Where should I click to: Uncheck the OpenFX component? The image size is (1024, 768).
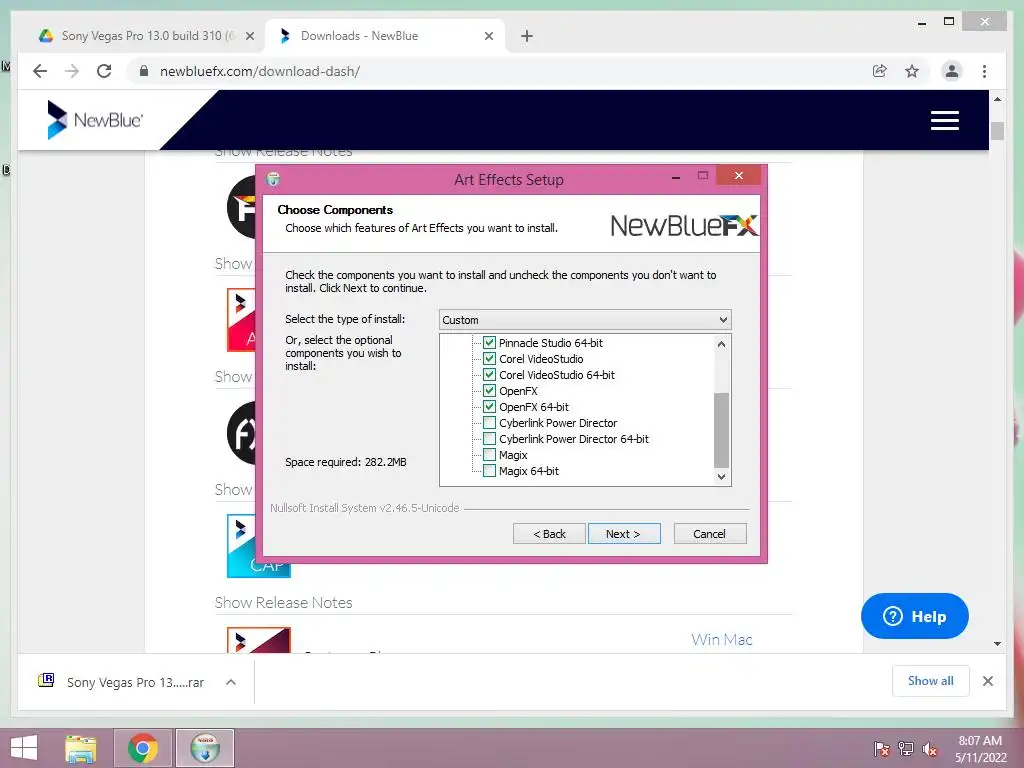489,391
